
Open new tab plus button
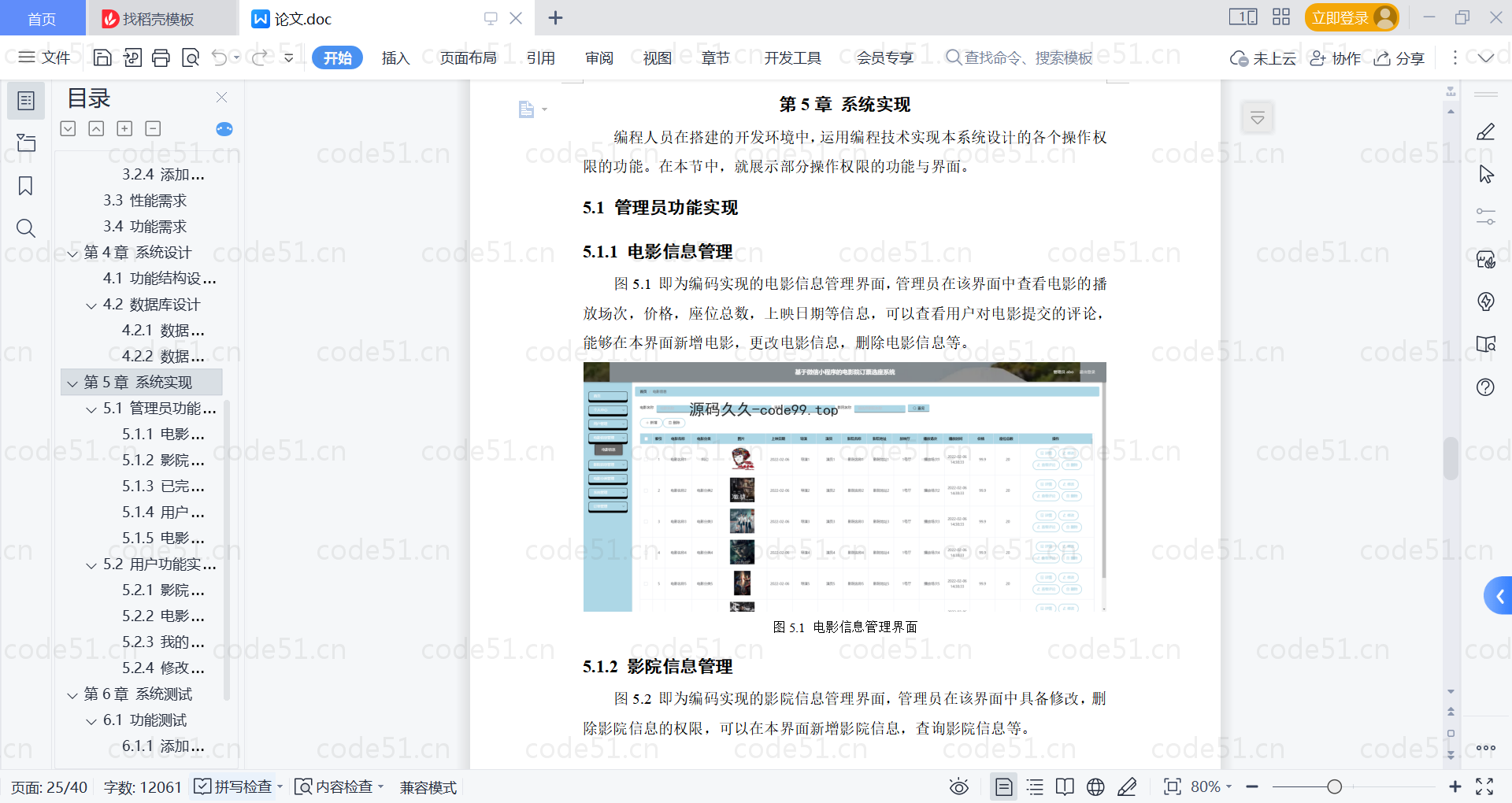click(x=555, y=18)
